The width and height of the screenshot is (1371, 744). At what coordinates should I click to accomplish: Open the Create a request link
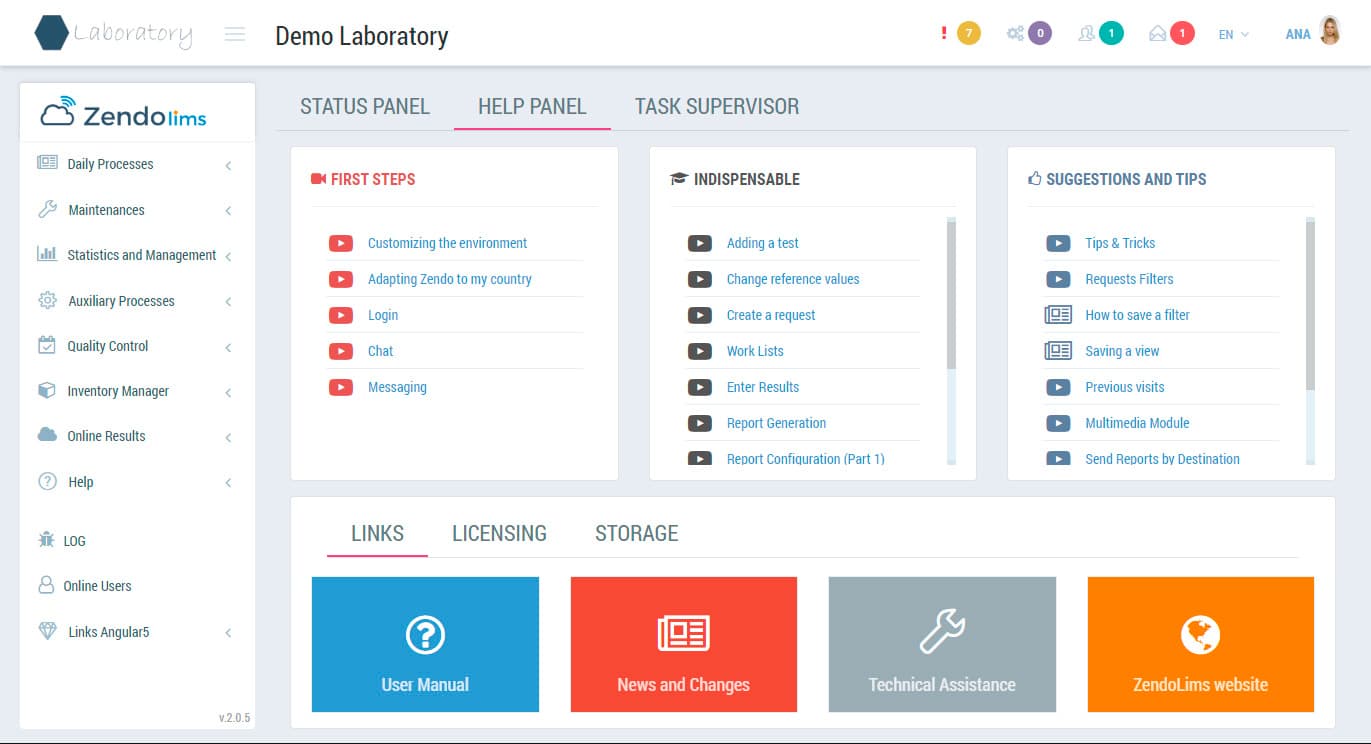(771, 315)
